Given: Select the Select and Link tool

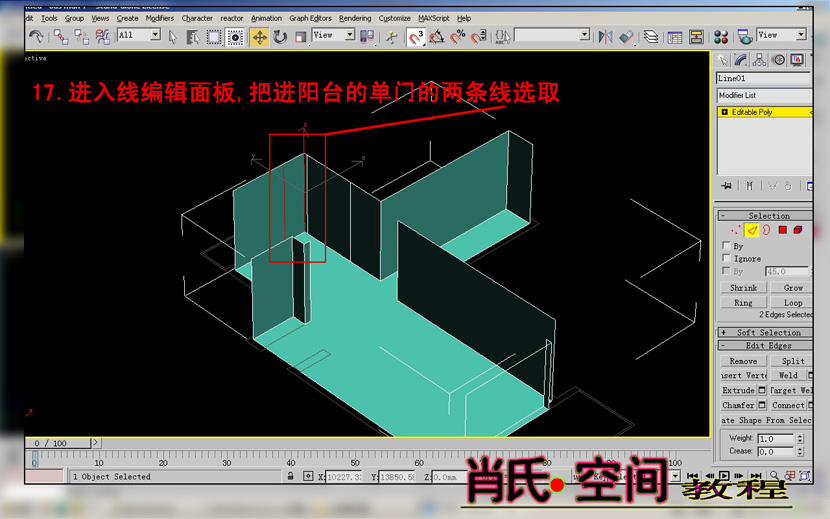Looking at the screenshot, I should tap(61, 37).
